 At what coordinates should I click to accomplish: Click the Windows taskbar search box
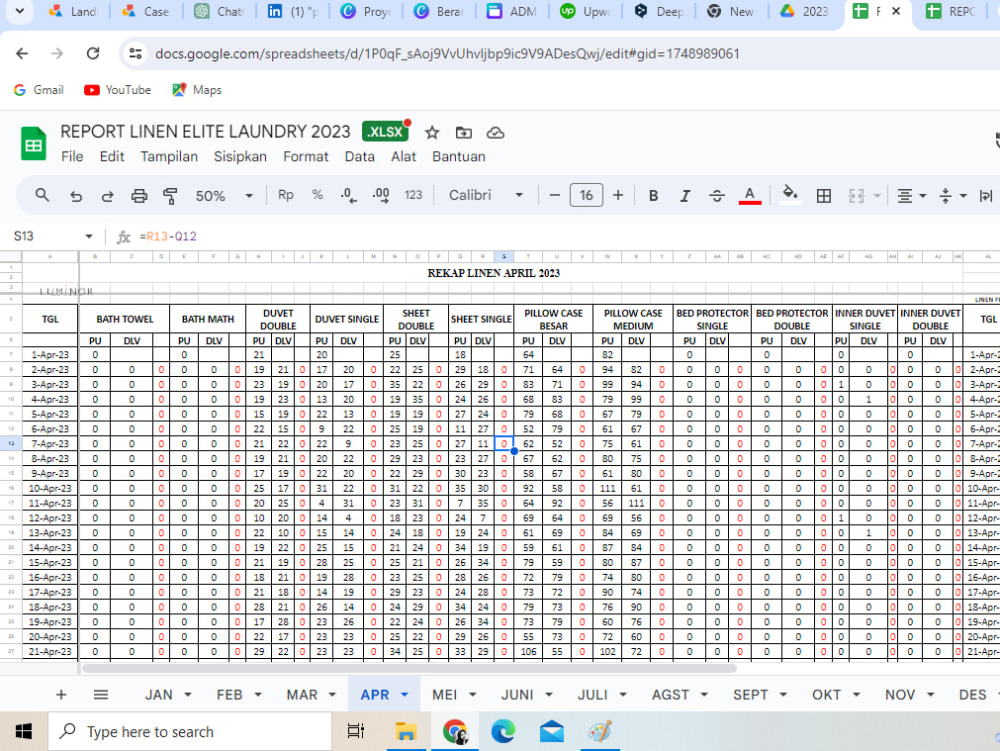click(190, 731)
